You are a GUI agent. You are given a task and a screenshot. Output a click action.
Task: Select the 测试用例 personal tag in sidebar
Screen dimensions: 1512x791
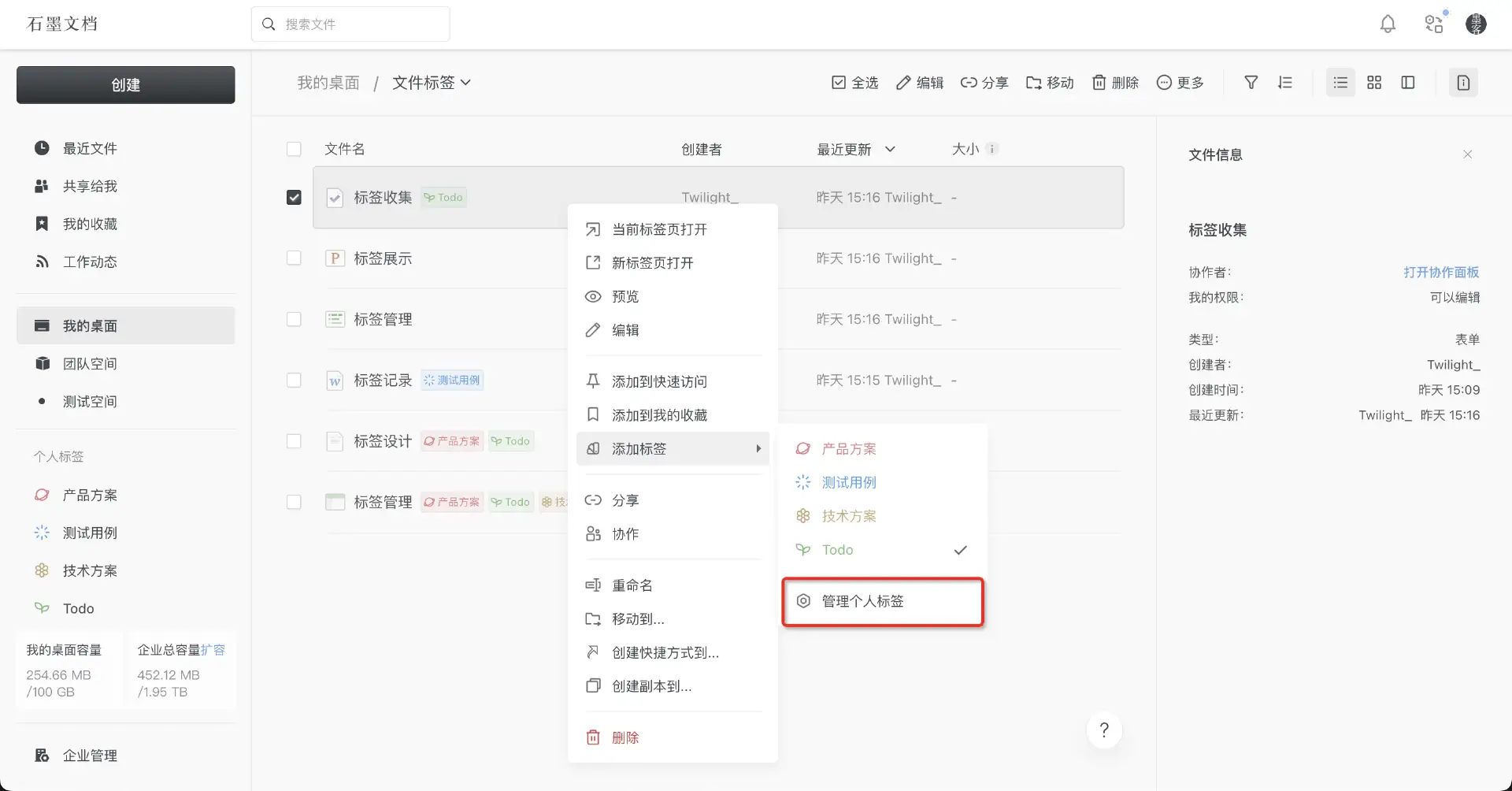point(126,533)
